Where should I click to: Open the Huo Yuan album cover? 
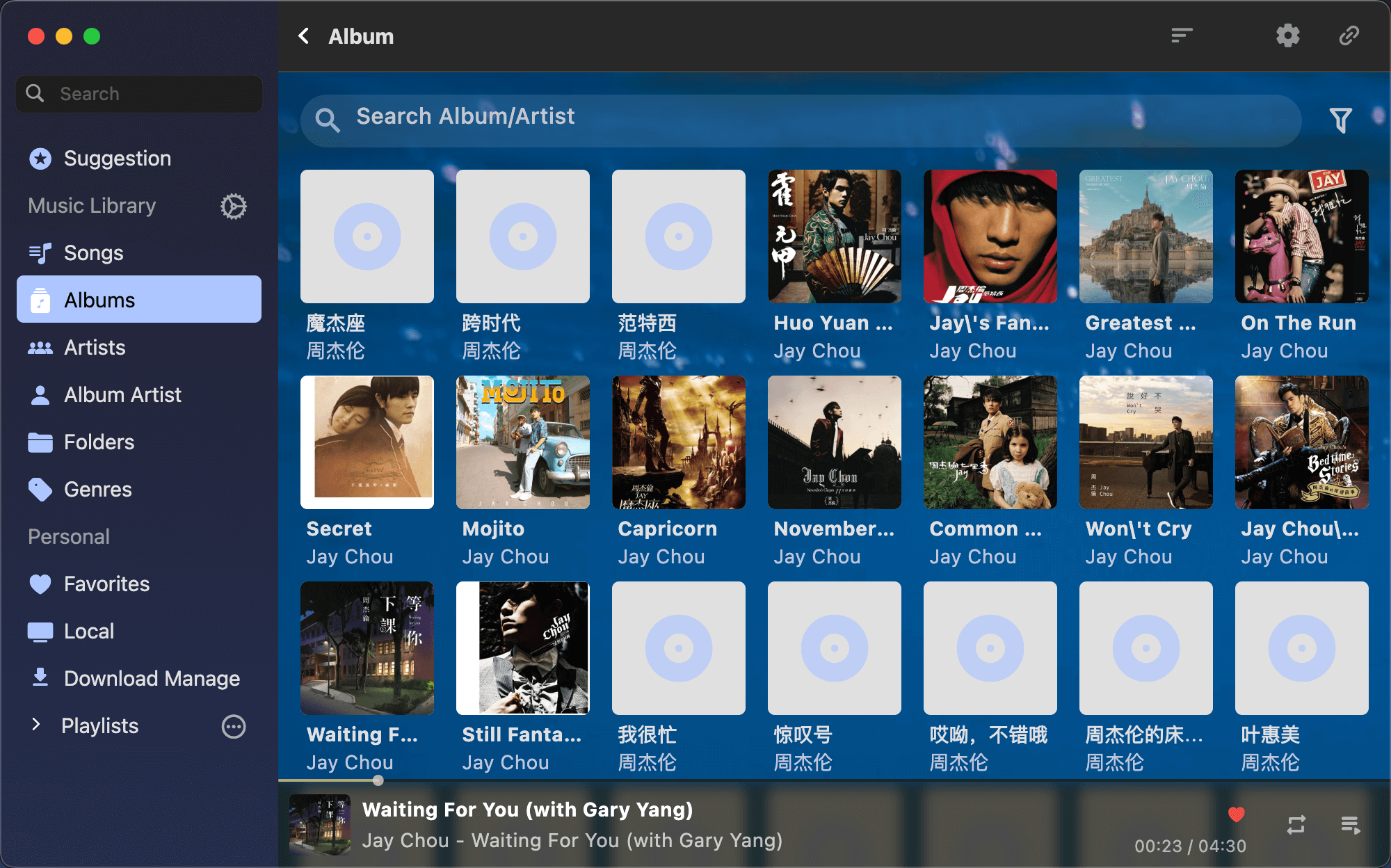[x=835, y=236]
